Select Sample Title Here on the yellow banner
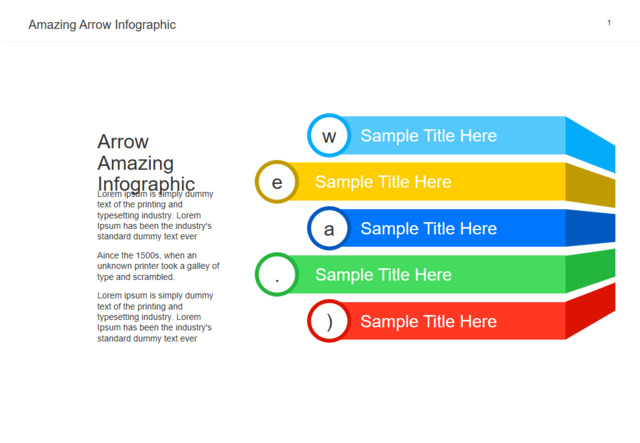This screenshot has width=640, height=443. click(383, 182)
